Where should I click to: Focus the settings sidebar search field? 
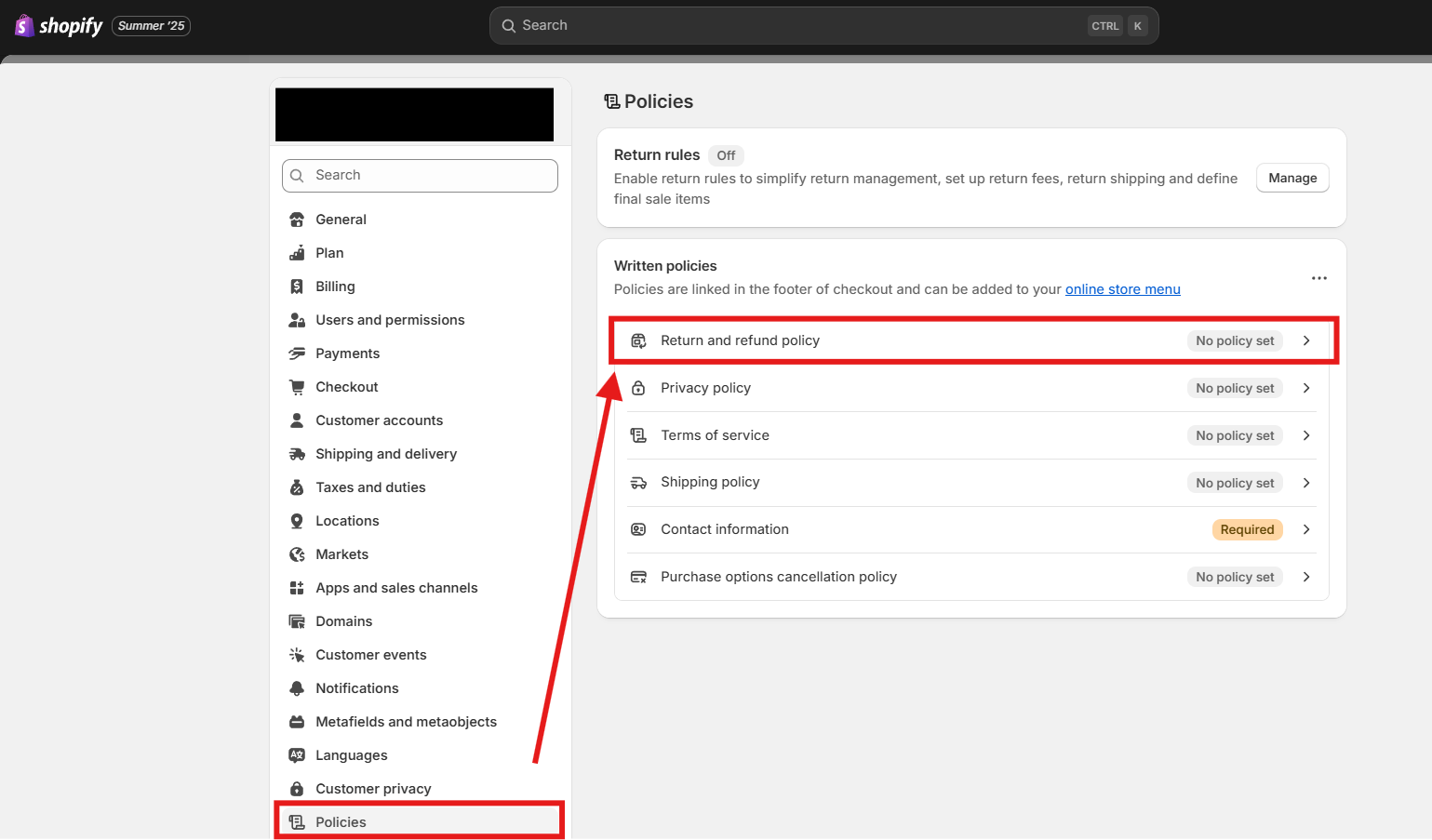pyautogui.click(x=420, y=176)
